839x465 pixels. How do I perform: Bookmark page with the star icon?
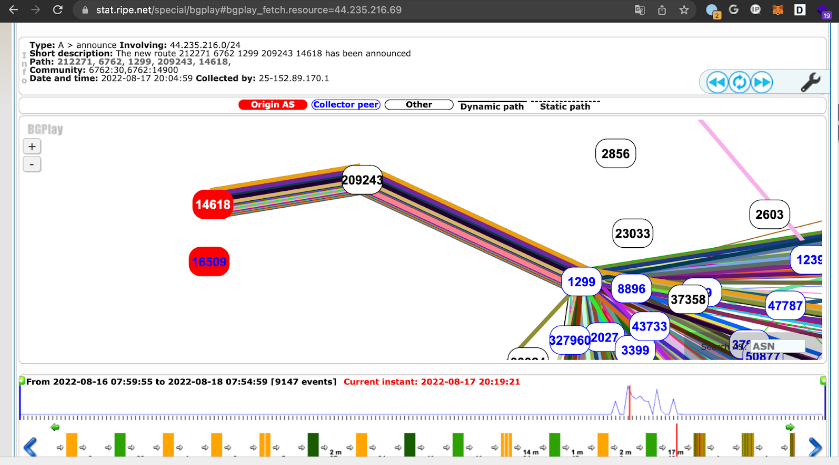tap(684, 10)
